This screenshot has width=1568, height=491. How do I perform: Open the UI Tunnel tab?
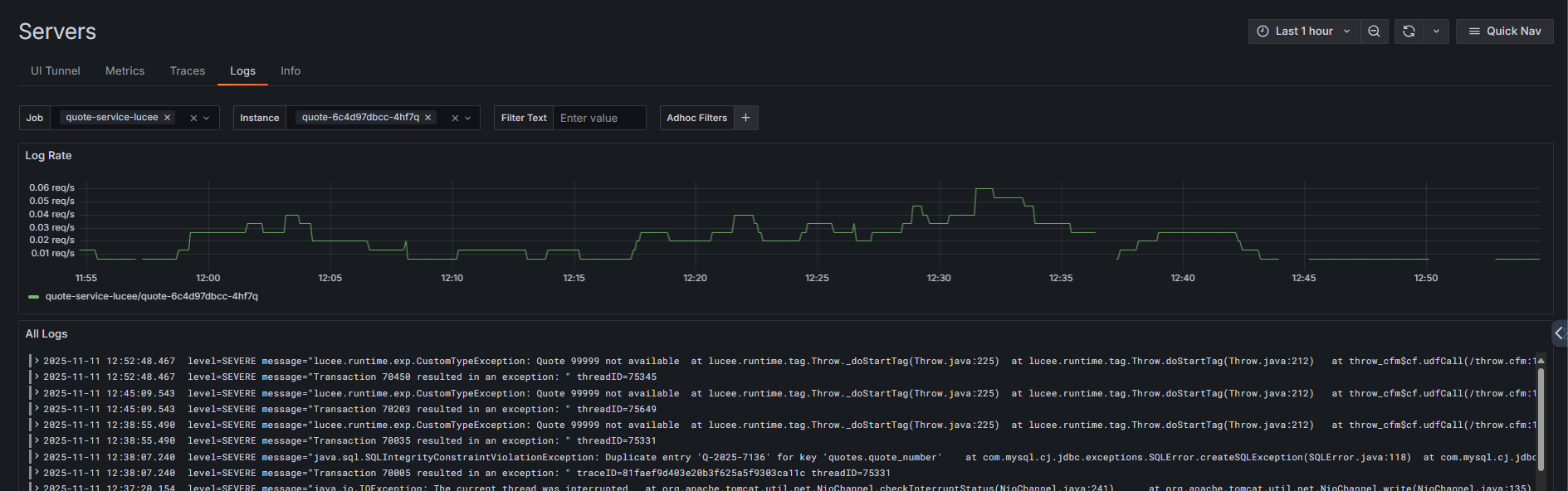coord(56,71)
